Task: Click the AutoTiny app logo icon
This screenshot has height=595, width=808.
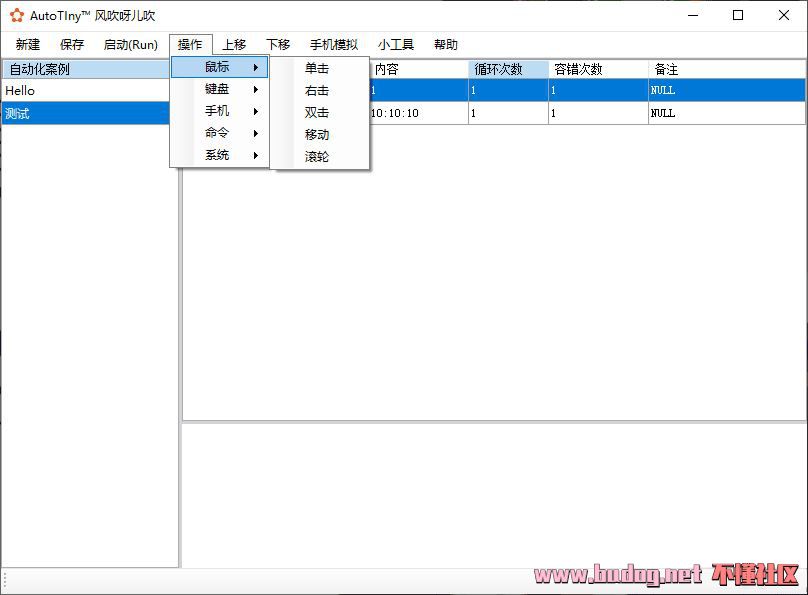Action: coord(16,16)
